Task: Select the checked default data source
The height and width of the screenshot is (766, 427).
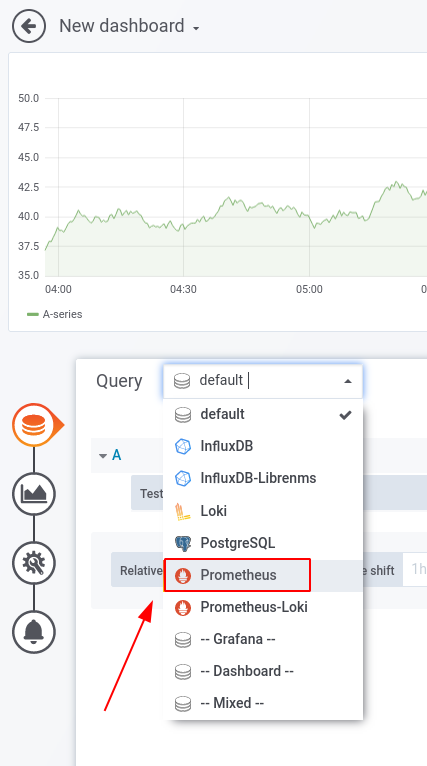Action: pyautogui.click(x=263, y=414)
